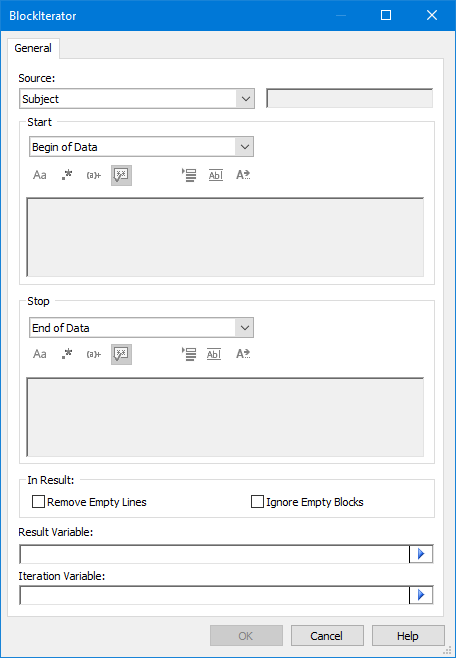
Task: Click wildcard asterisk icon in Stop section
Action: 67,354
